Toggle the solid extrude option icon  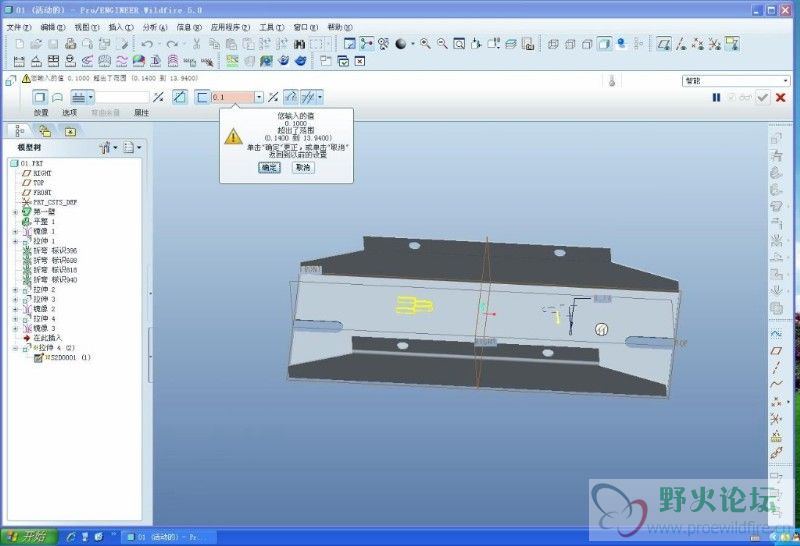click(x=40, y=97)
